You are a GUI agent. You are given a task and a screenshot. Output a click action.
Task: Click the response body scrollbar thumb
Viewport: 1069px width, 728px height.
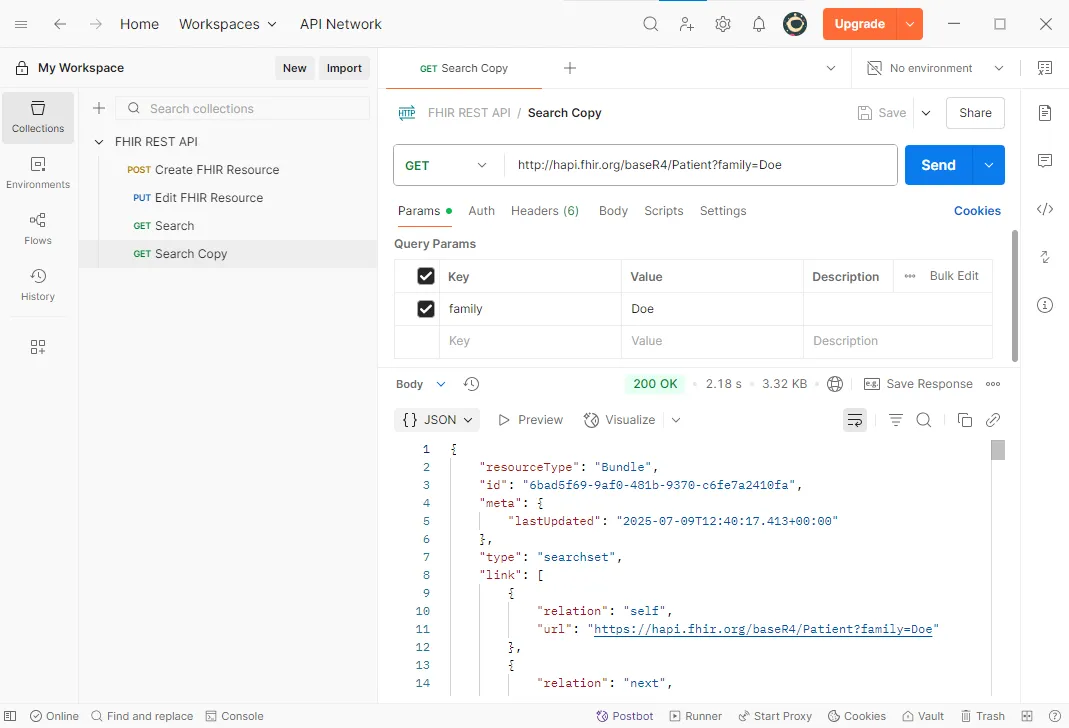tap(998, 450)
